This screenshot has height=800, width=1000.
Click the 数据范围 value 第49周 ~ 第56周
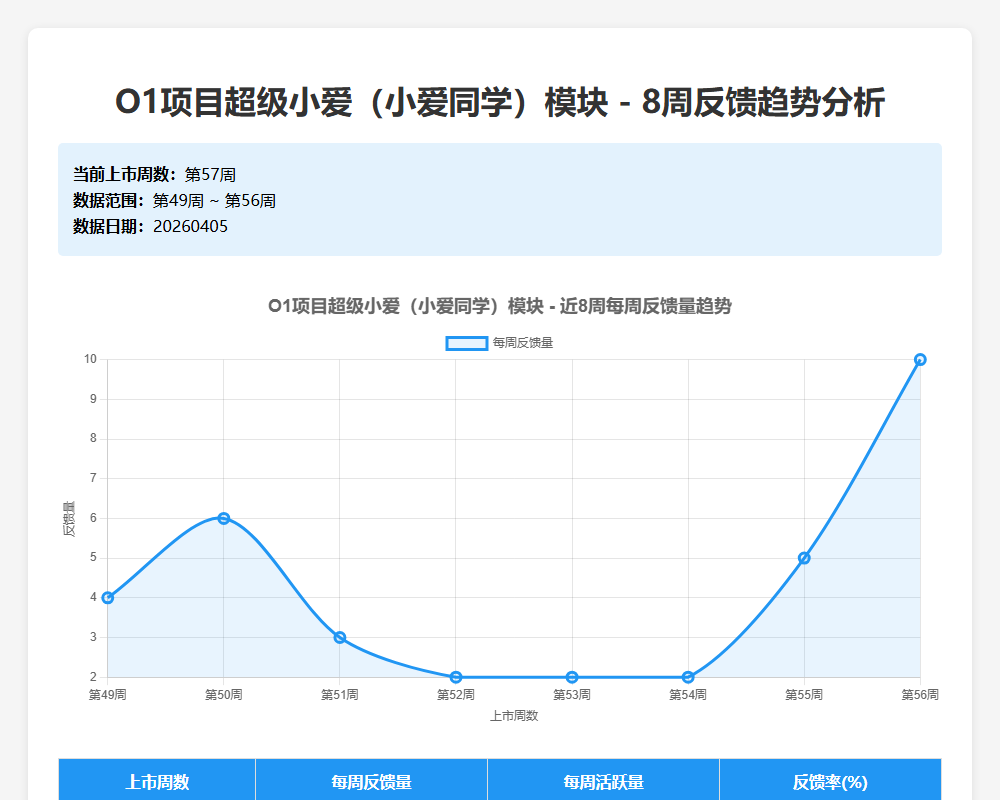click(214, 201)
